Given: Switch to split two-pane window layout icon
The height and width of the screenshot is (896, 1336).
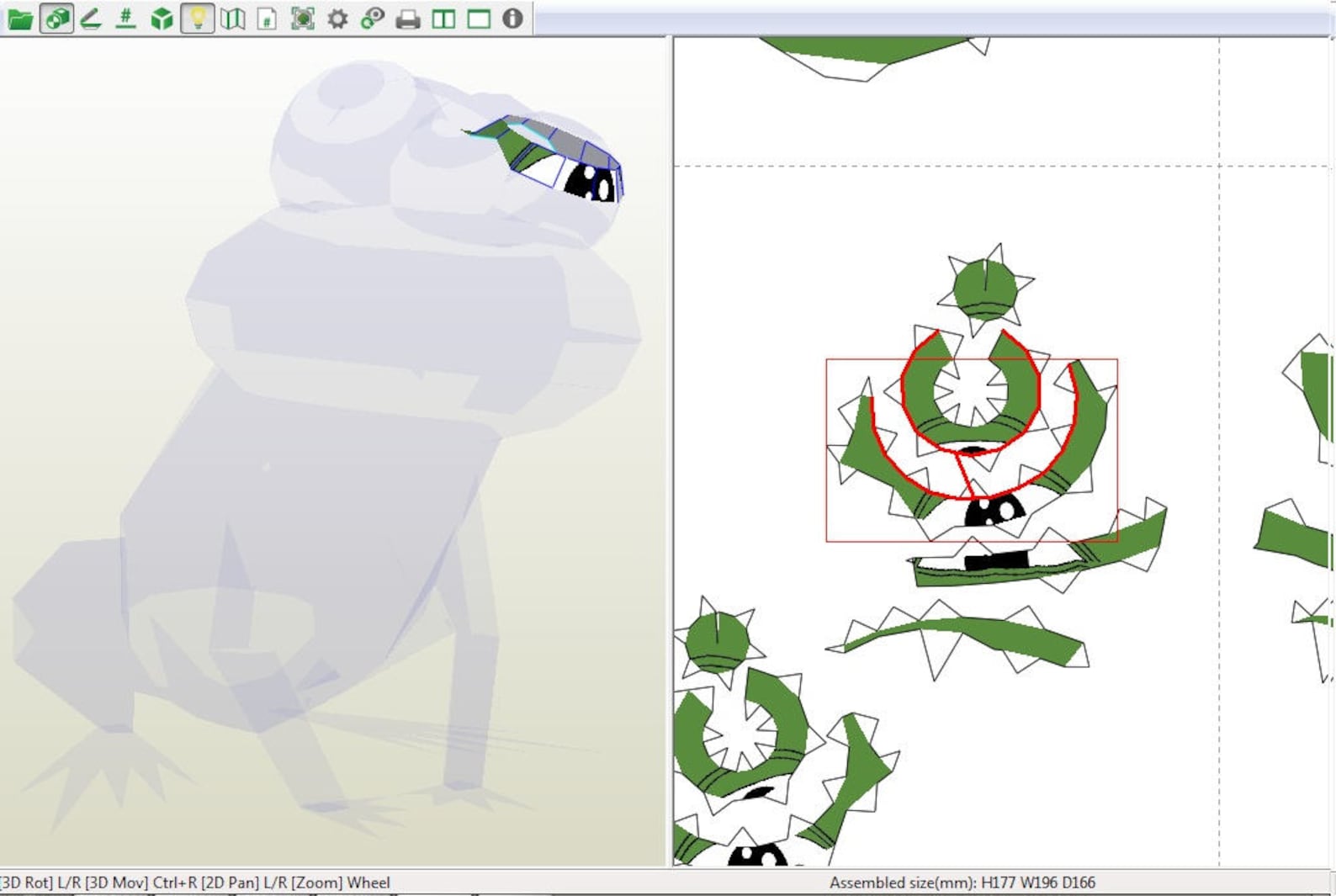Looking at the screenshot, I should [x=443, y=19].
